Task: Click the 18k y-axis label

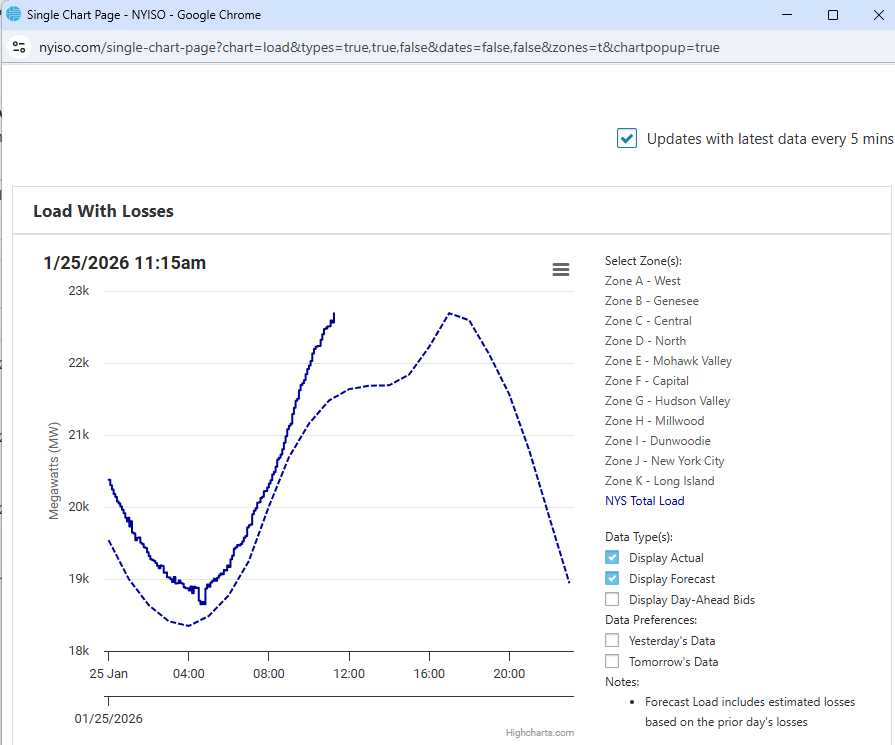Action: coord(79,650)
